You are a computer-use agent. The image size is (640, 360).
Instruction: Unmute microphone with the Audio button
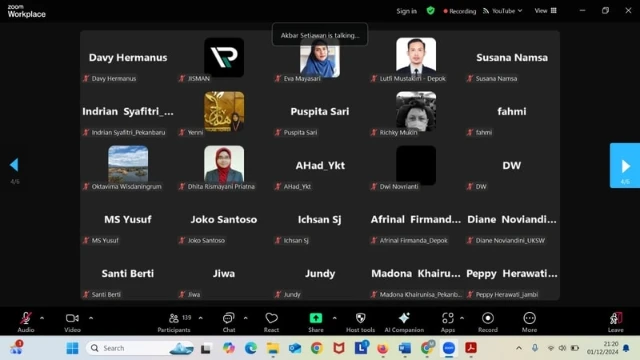click(x=26, y=322)
